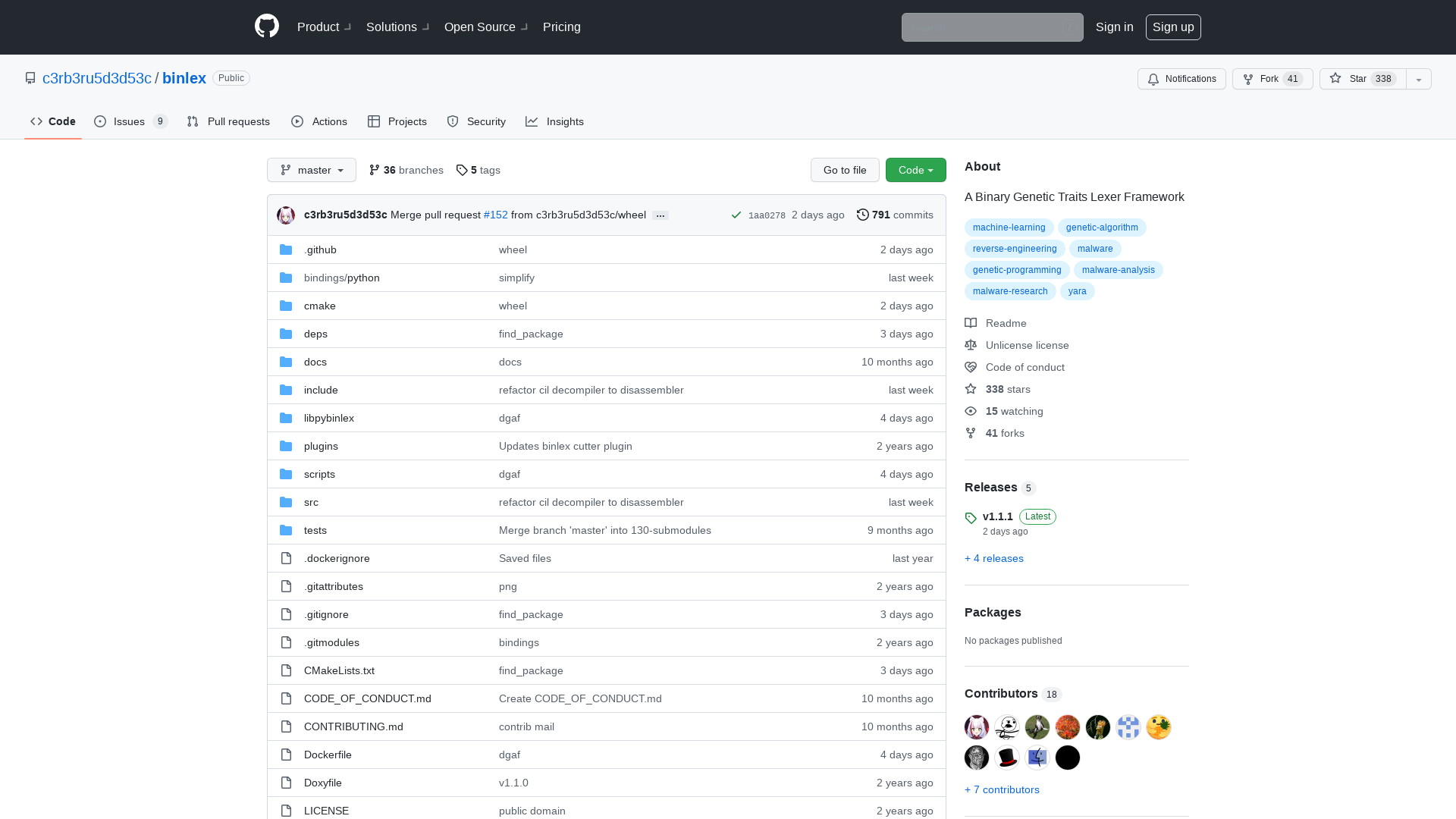
Task: Click the branch icon beside 36 branches
Action: [375, 170]
